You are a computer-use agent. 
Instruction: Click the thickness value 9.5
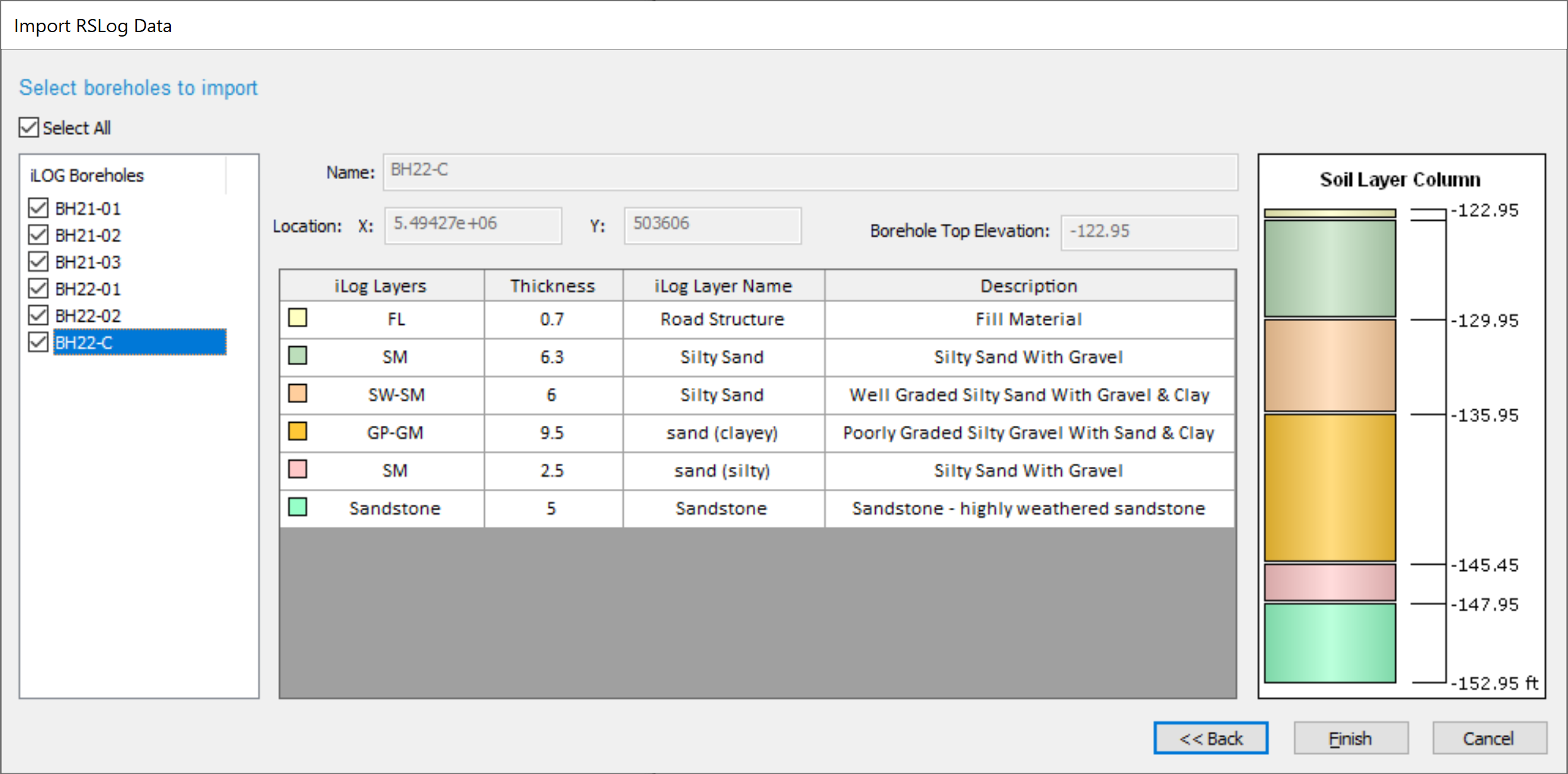(x=553, y=433)
